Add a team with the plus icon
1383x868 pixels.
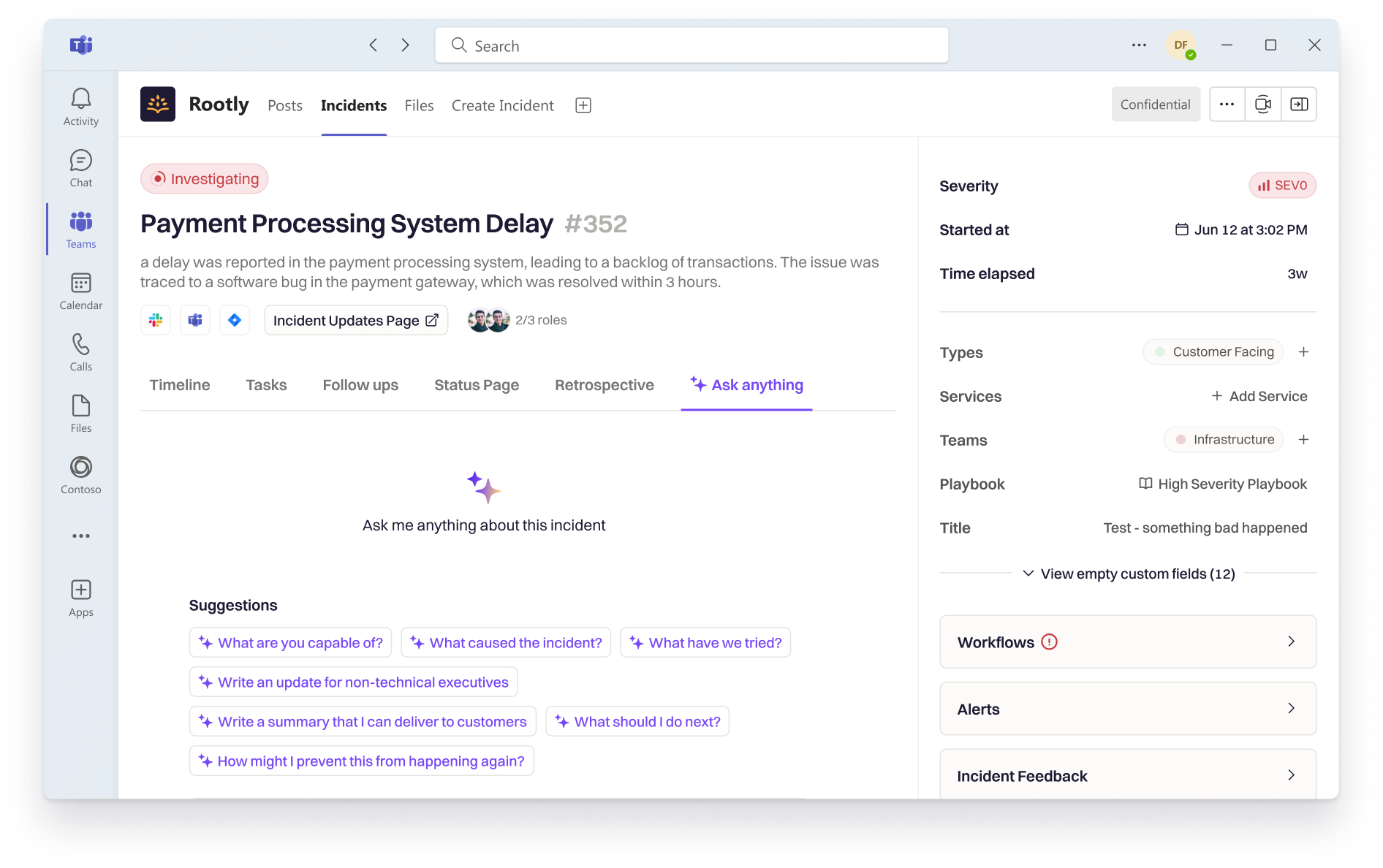[x=1303, y=440]
